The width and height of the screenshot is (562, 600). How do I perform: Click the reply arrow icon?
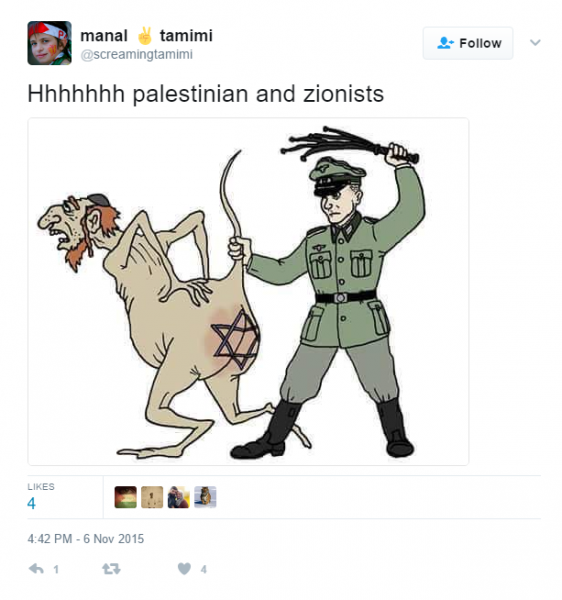36,569
